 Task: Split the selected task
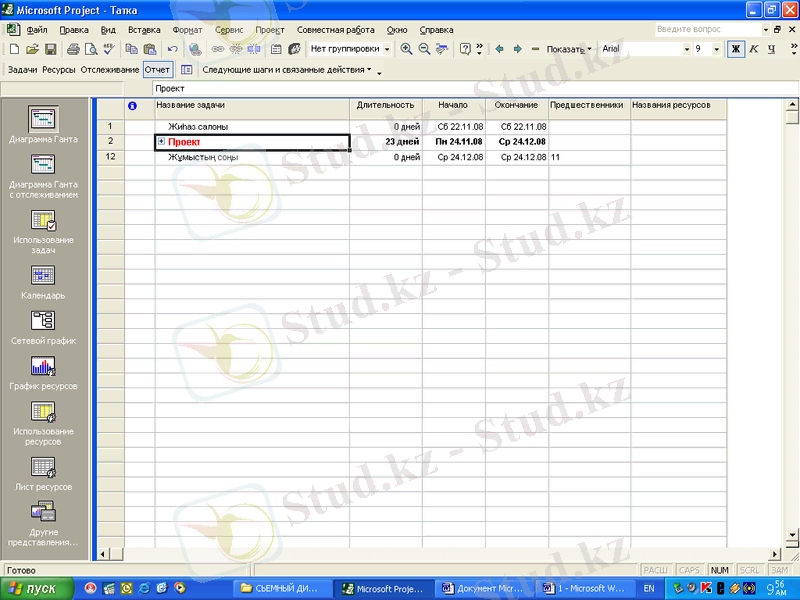254,49
